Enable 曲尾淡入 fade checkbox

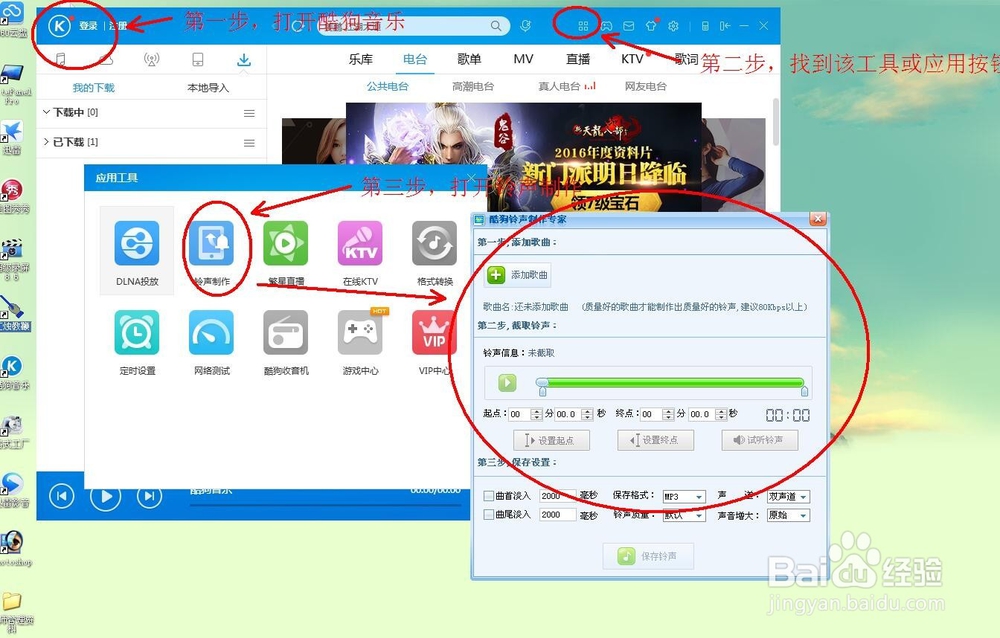489,514
